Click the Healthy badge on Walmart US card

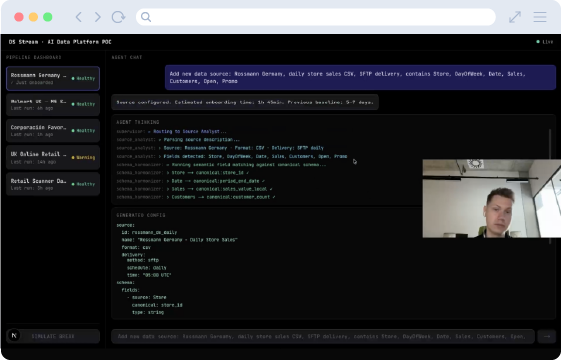(x=83, y=104)
